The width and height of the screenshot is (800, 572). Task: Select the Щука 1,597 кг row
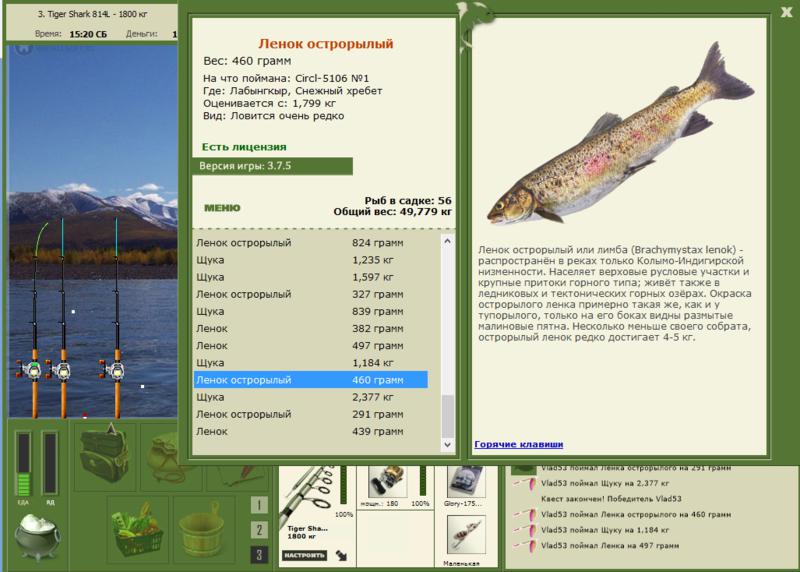pyautogui.click(x=310, y=277)
